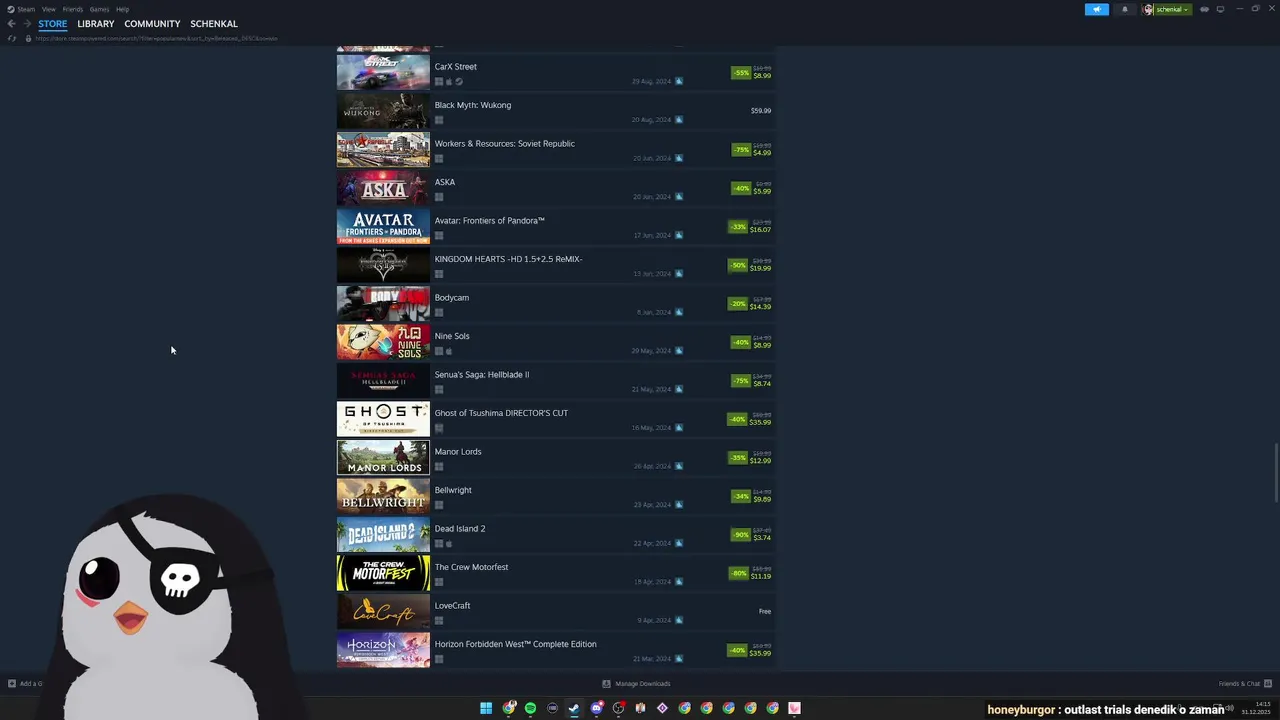Image resolution: width=1280 pixels, height=720 pixels.
Task: Open the Games menu
Action: pos(99,9)
